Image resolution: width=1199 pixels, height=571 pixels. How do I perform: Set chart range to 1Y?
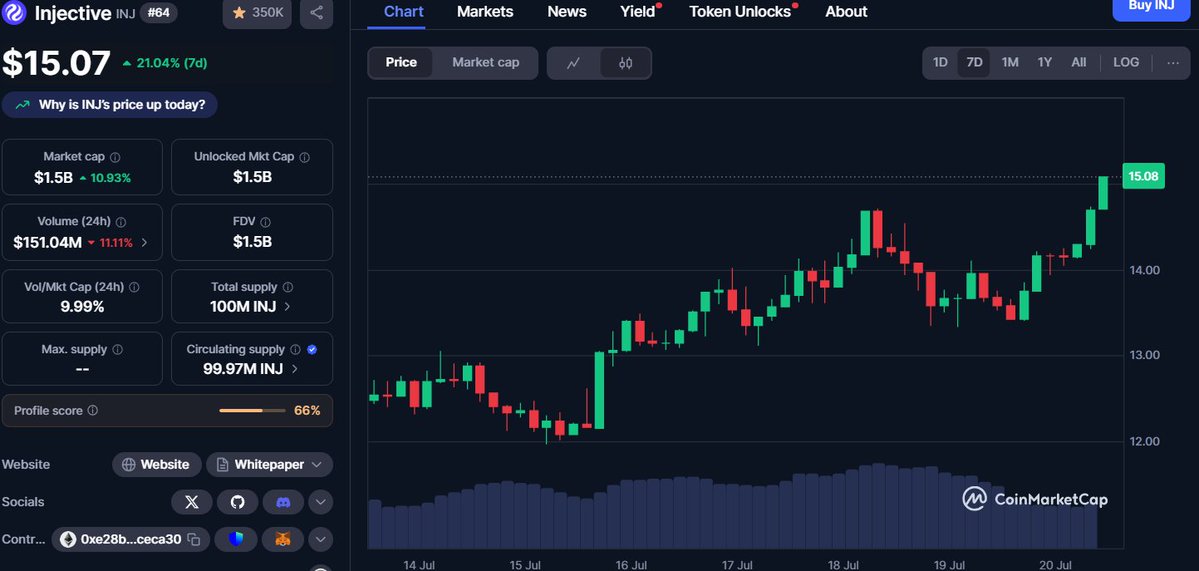[1045, 63]
